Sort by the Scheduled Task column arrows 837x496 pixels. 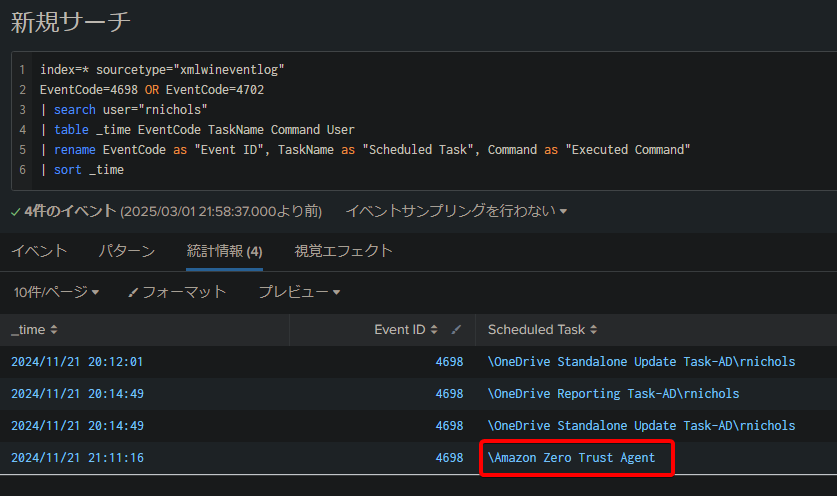594,330
